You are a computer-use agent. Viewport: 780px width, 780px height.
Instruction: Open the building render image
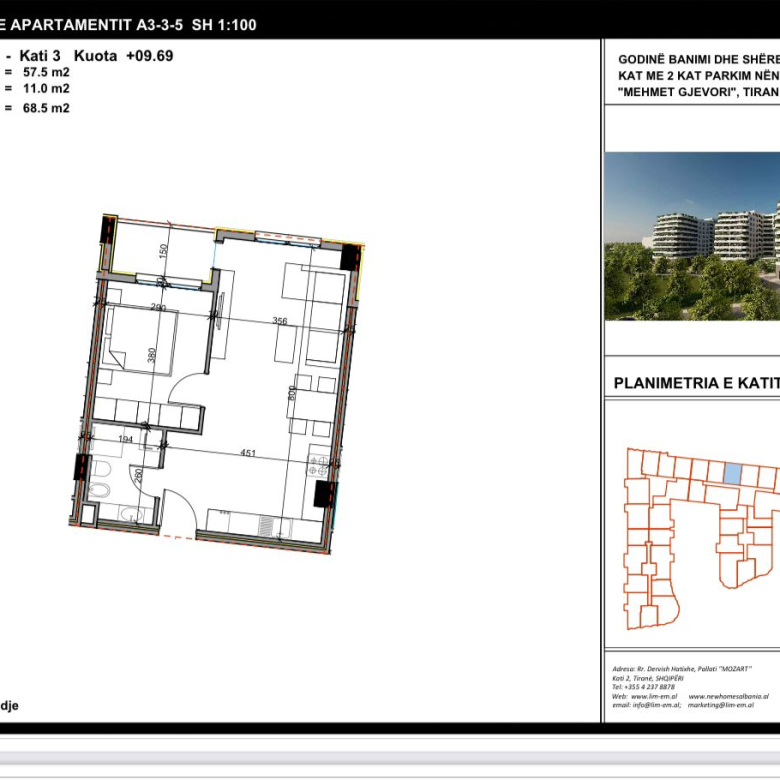692,237
